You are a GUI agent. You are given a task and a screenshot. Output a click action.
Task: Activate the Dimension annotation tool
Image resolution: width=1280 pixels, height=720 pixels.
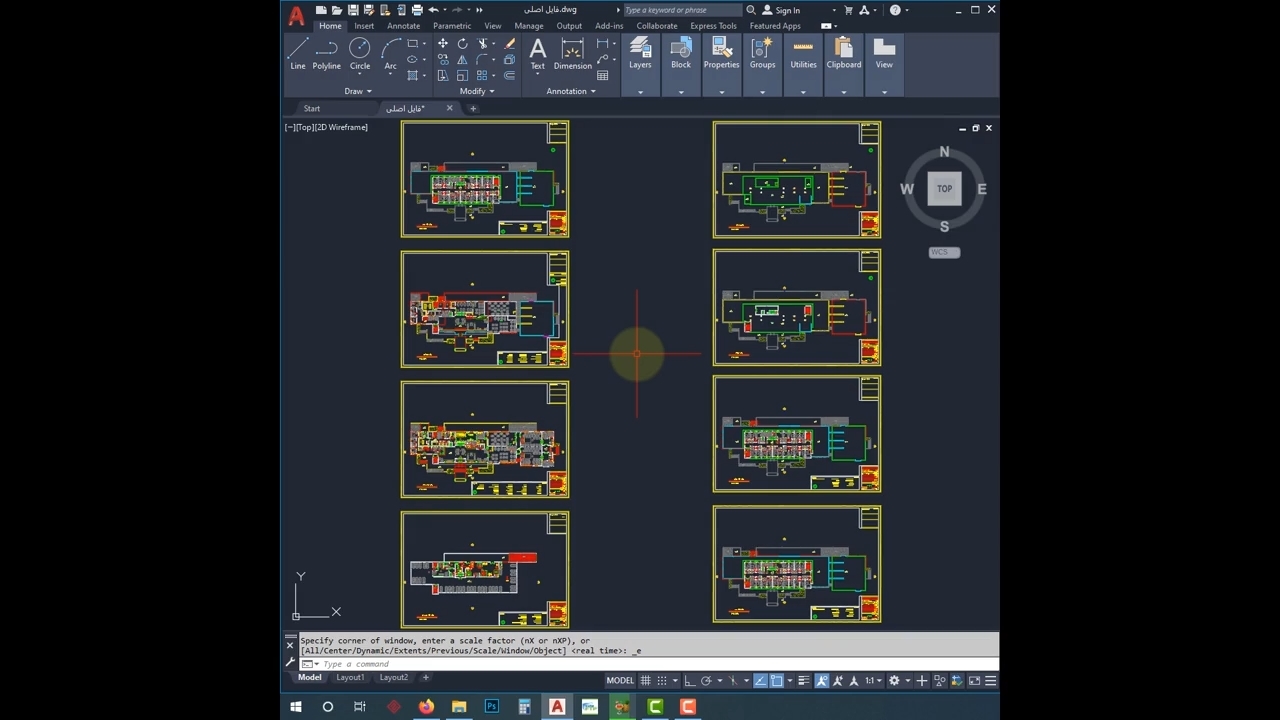click(x=572, y=53)
